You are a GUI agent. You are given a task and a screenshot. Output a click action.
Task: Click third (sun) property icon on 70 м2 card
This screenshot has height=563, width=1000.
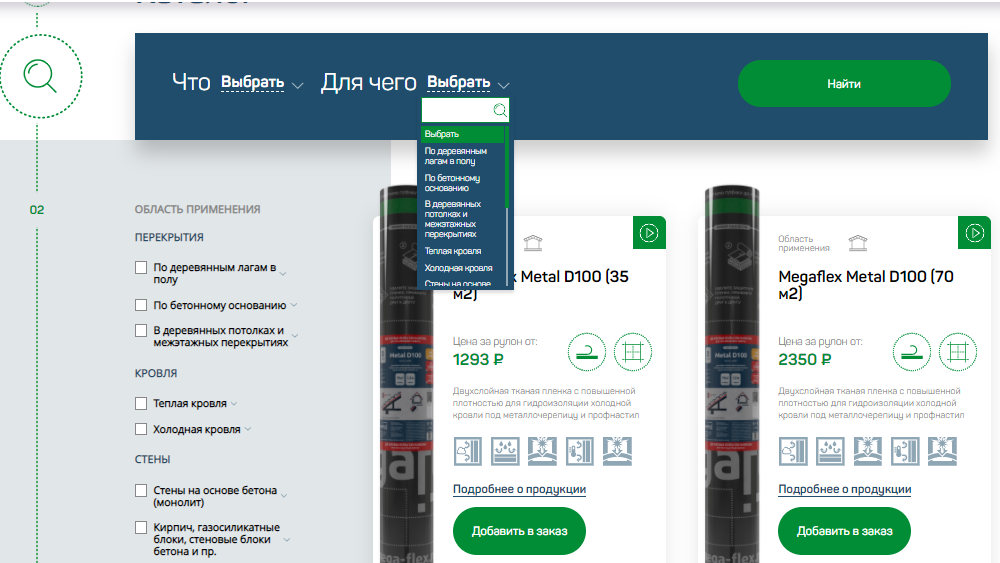(x=867, y=451)
